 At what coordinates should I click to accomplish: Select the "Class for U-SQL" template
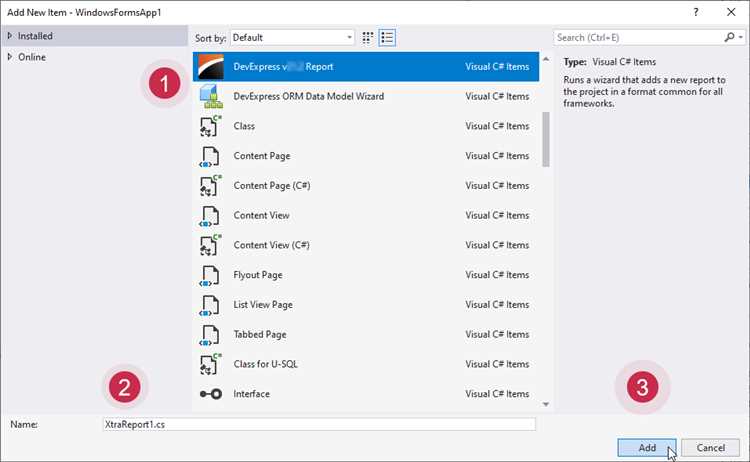(x=366, y=364)
